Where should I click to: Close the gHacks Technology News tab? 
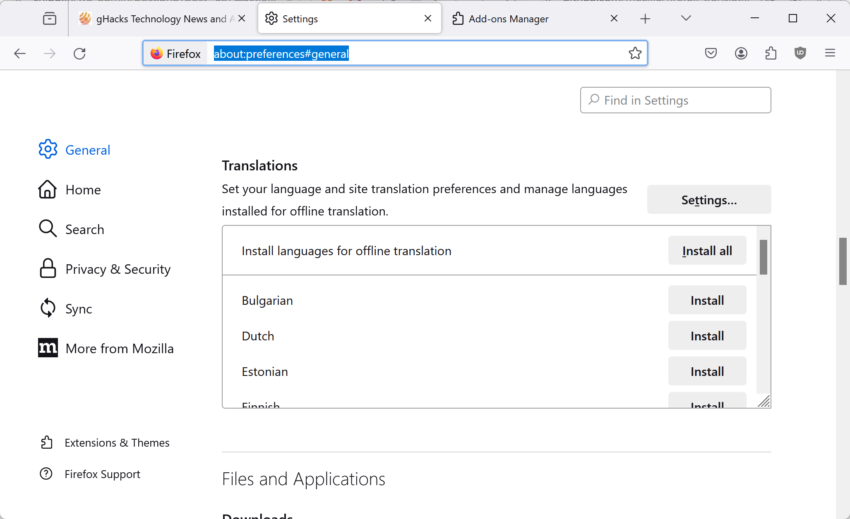coord(242,18)
